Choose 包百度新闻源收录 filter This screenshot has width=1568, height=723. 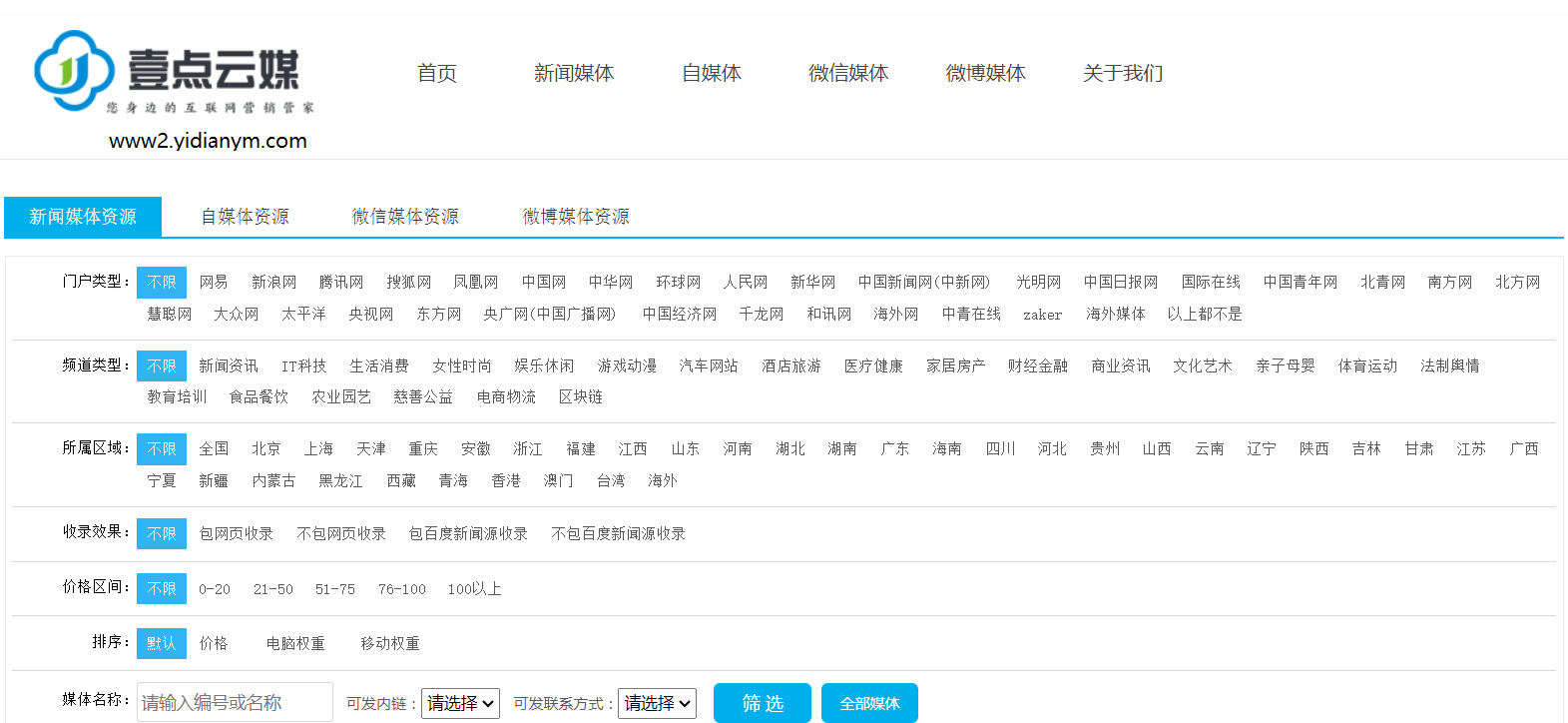(468, 534)
